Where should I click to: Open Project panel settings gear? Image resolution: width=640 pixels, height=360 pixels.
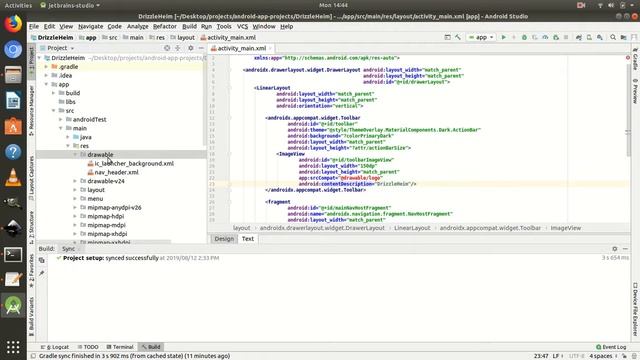point(191,48)
